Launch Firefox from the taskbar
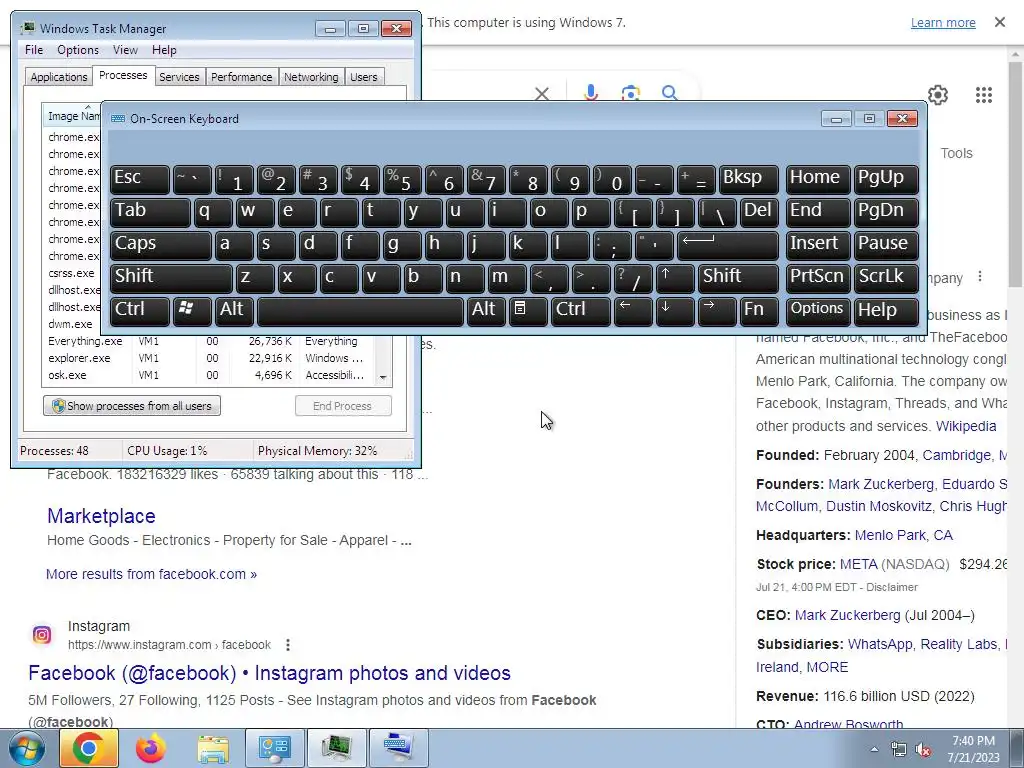The height and width of the screenshot is (768, 1024). click(x=151, y=748)
